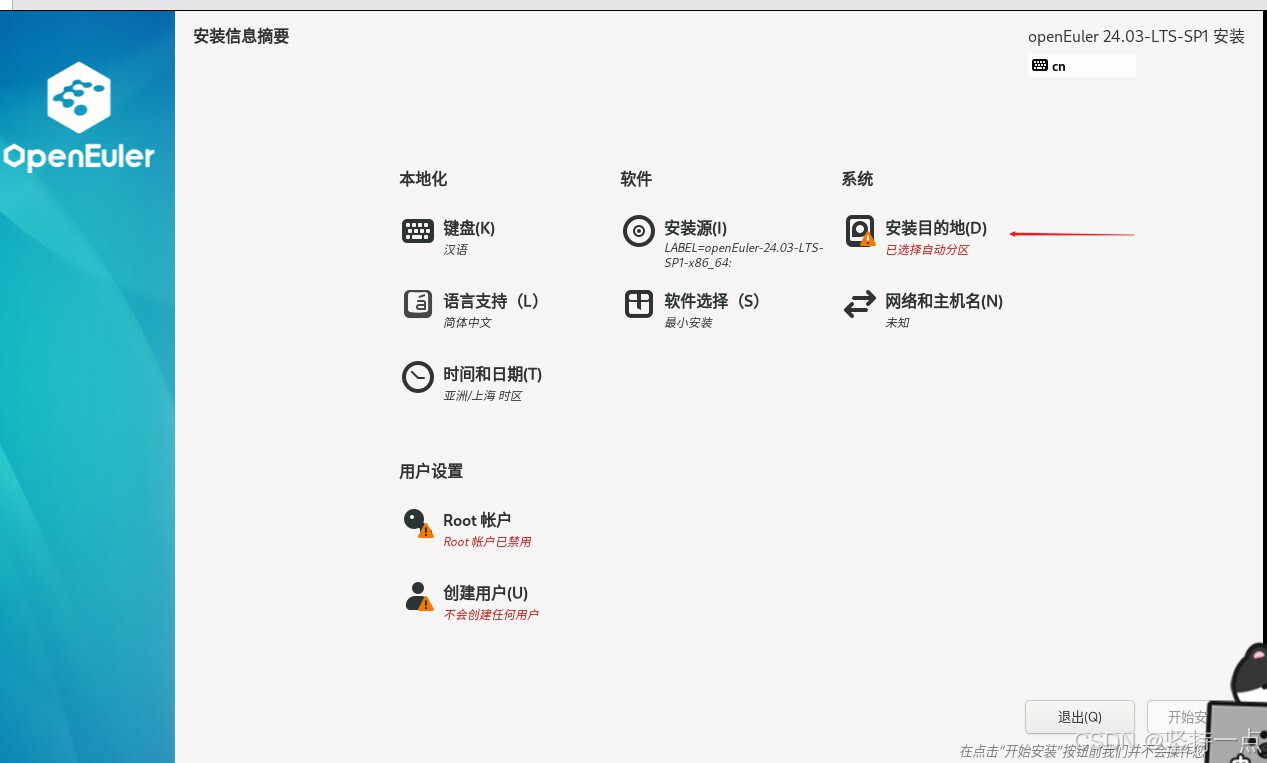Viewport: 1267px width, 763px height.
Task: Click the LABEL=openEuler-24.03-LTS source text
Action: tap(743, 255)
